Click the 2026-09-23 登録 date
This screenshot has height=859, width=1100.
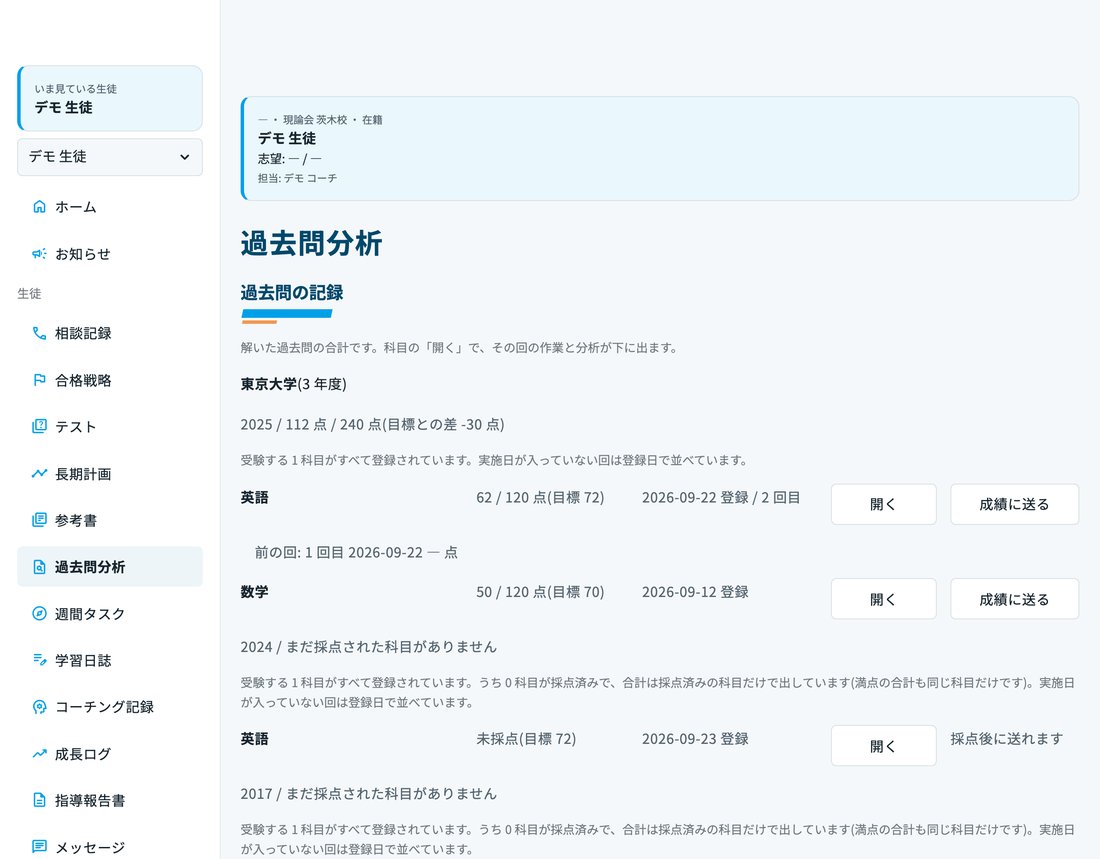[695, 738]
